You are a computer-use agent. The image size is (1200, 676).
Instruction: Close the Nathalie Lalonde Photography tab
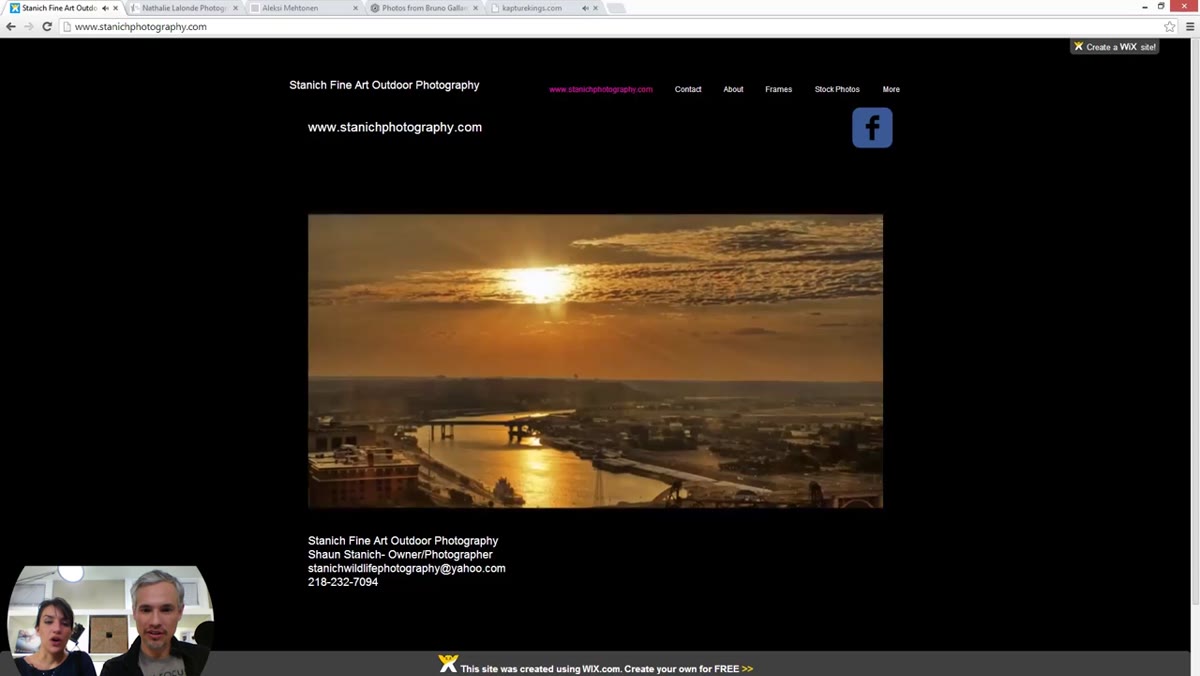click(x=236, y=8)
